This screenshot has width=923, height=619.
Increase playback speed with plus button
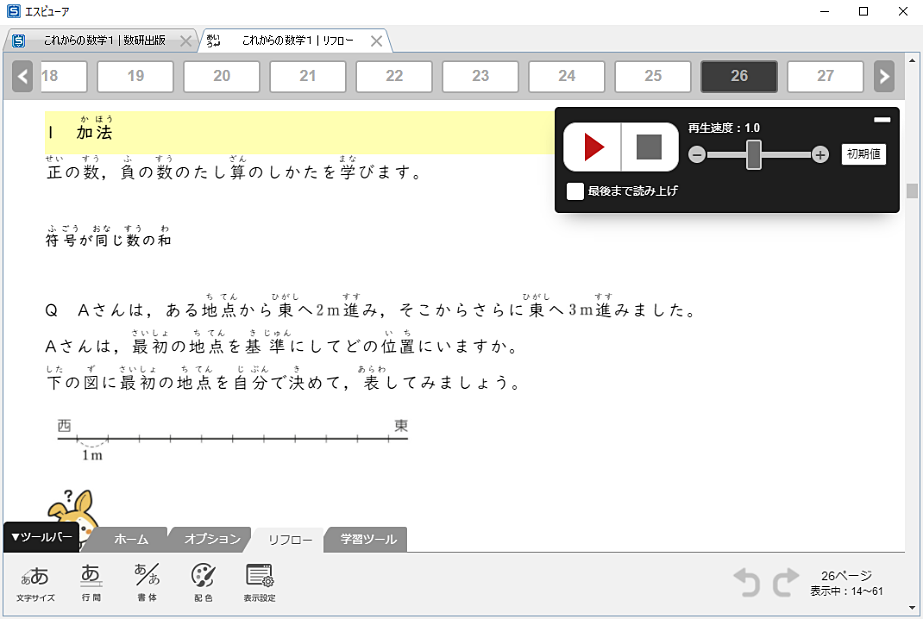[x=820, y=154]
